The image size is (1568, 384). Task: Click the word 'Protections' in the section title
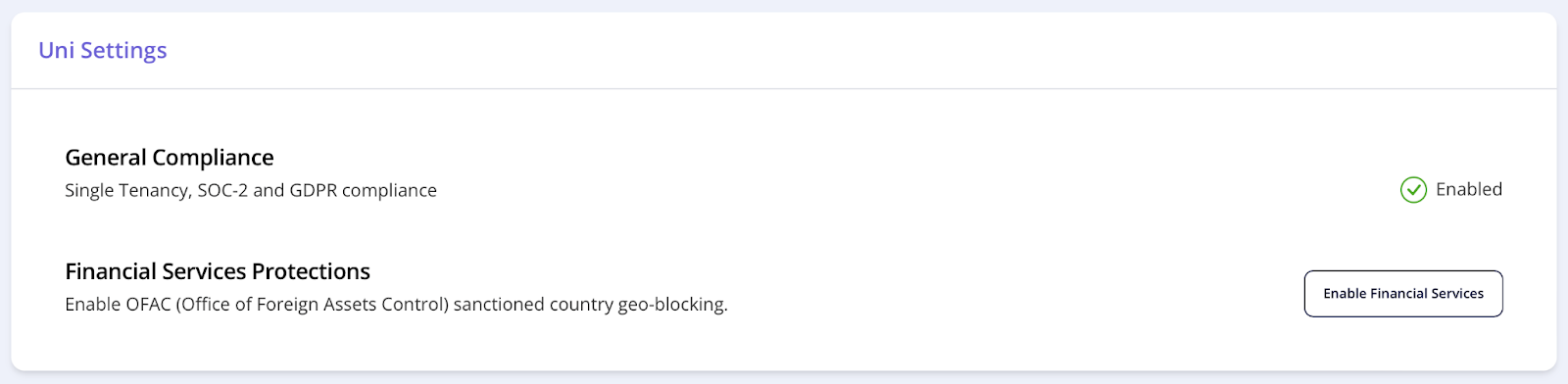coord(312,271)
